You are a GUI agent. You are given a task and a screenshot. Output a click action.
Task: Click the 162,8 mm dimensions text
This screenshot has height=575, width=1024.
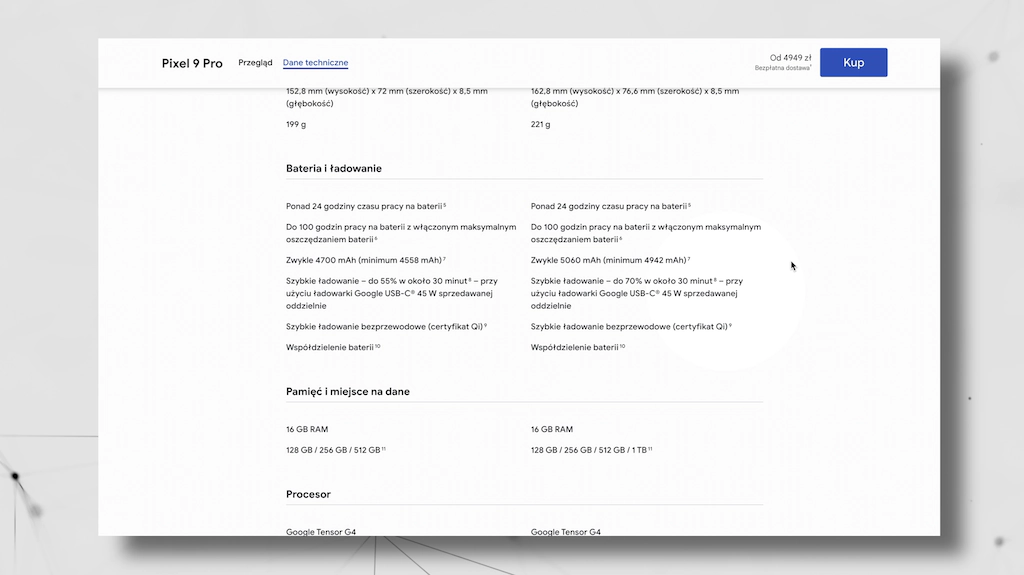[635, 97]
